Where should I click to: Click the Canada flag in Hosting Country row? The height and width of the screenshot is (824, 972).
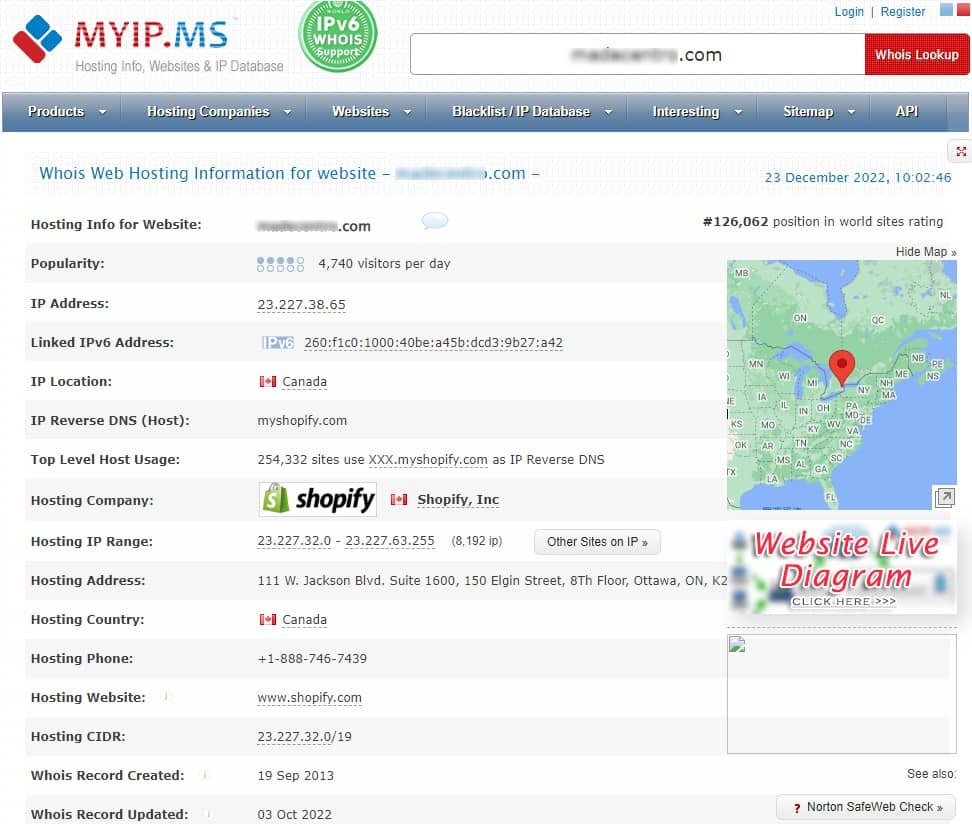pyautogui.click(x=268, y=619)
